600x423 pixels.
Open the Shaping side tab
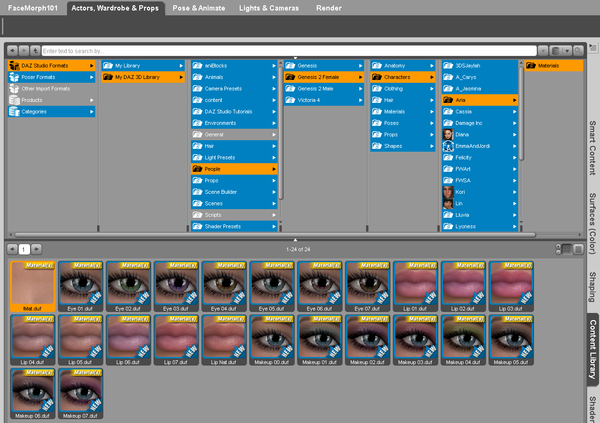tap(592, 287)
